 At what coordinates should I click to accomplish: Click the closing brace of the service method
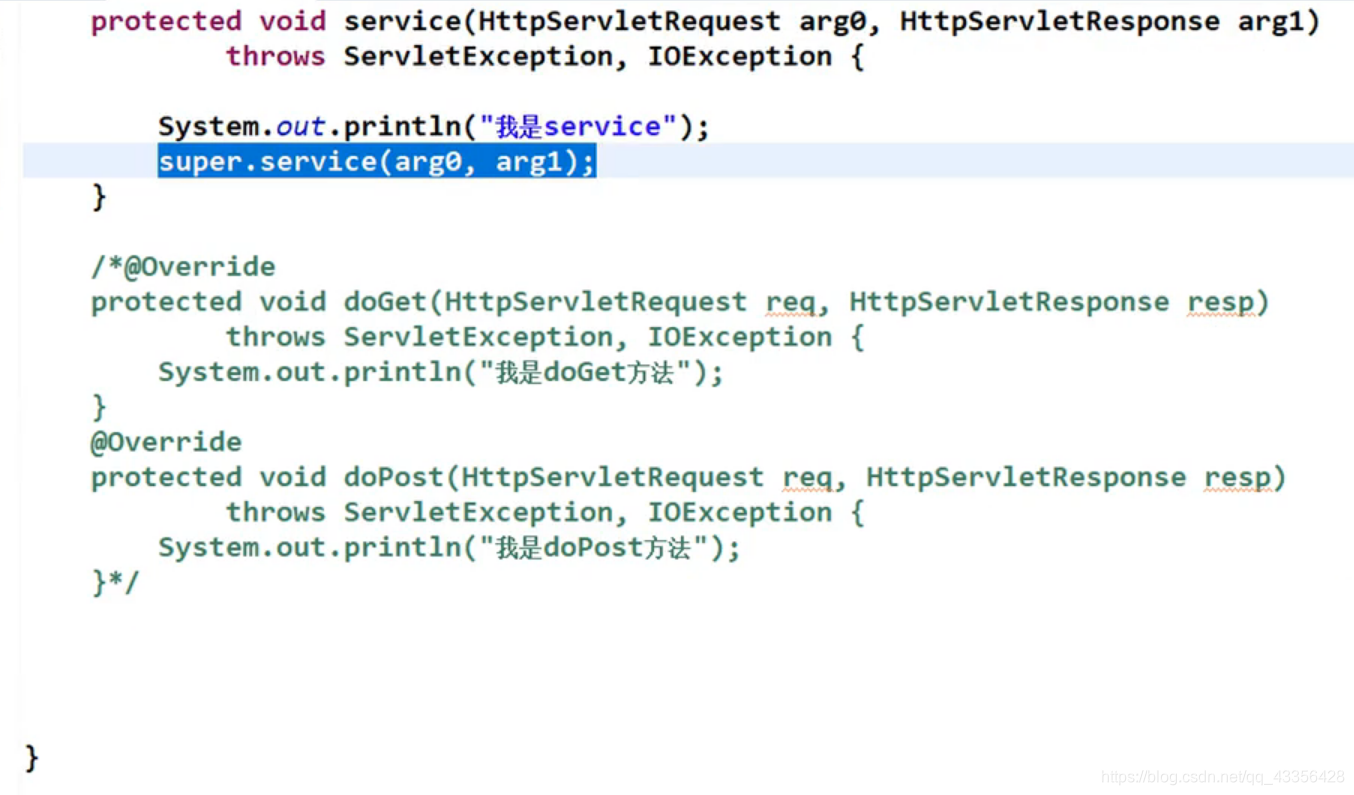coord(98,197)
